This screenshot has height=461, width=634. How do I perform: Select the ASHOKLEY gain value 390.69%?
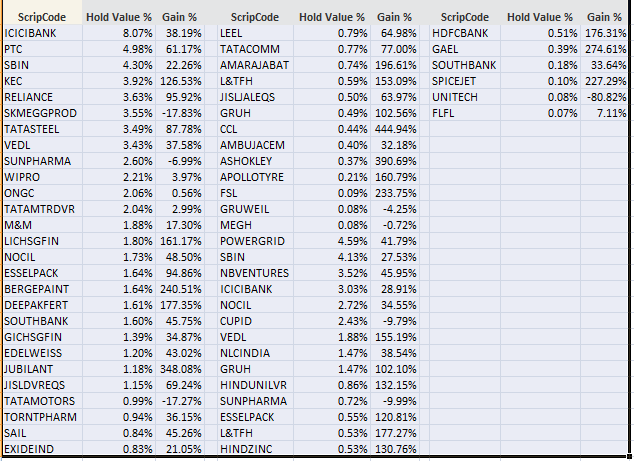[396, 161]
